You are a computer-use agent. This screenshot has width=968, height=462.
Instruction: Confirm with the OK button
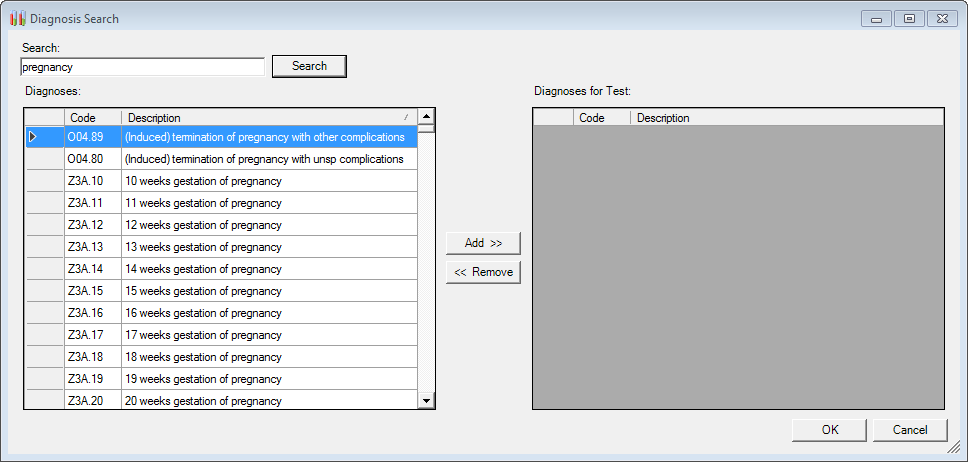pyautogui.click(x=830, y=430)
